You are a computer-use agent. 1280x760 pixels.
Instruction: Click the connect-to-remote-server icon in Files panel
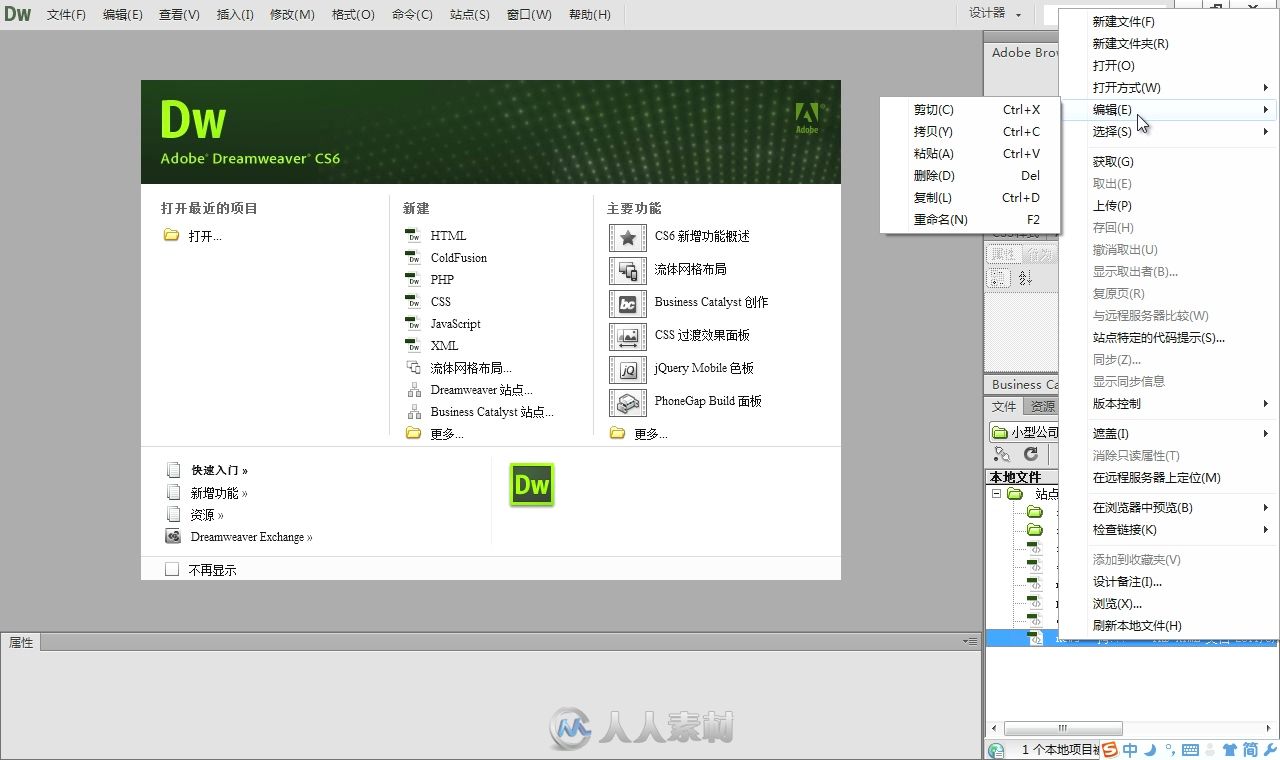(1002, 454)
